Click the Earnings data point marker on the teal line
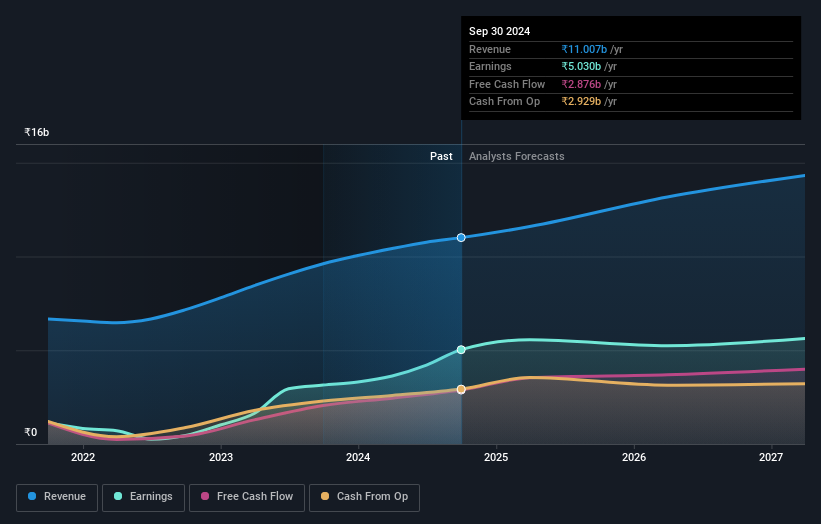The image size is (821, 524). 461,350
